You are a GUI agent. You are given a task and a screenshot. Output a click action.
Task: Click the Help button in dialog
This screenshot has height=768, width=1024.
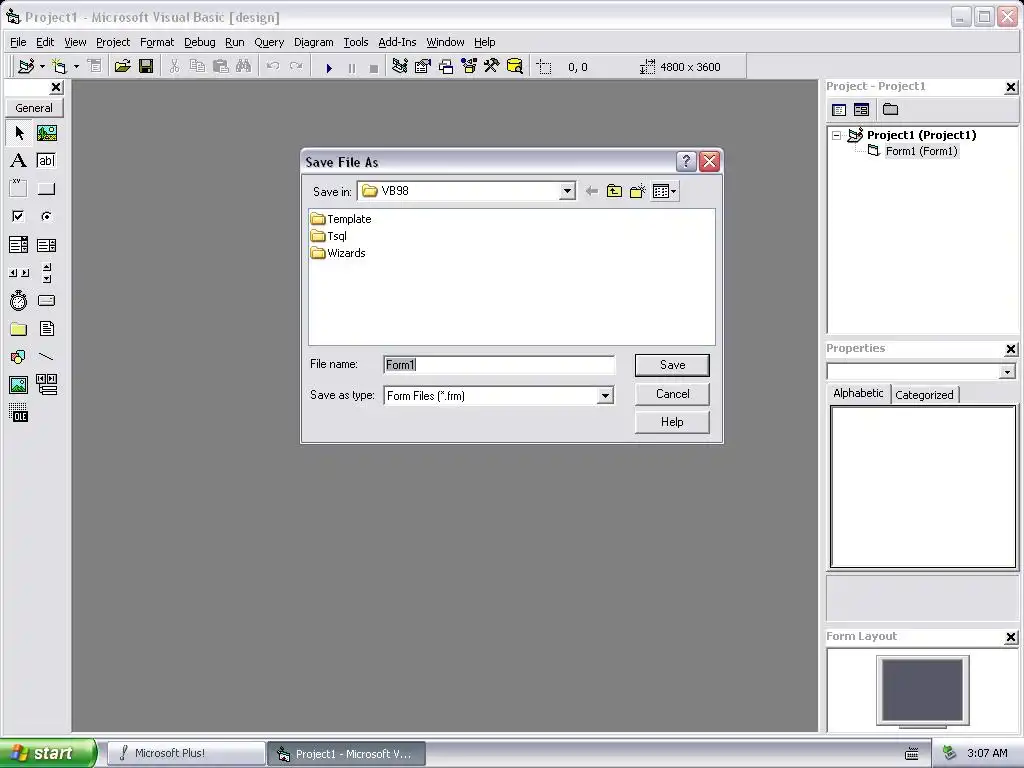point(672,422)
